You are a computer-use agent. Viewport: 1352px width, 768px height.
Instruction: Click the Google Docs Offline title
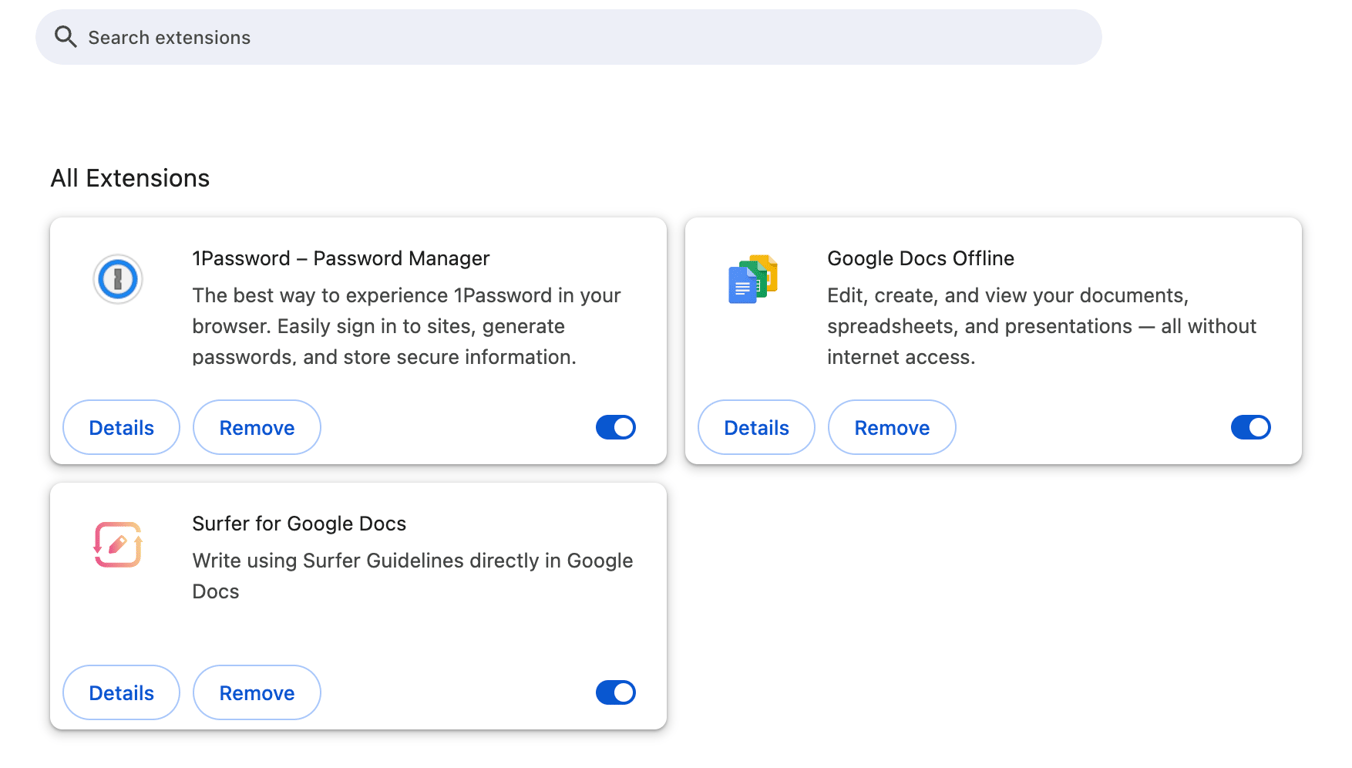[x=920, y=258]
